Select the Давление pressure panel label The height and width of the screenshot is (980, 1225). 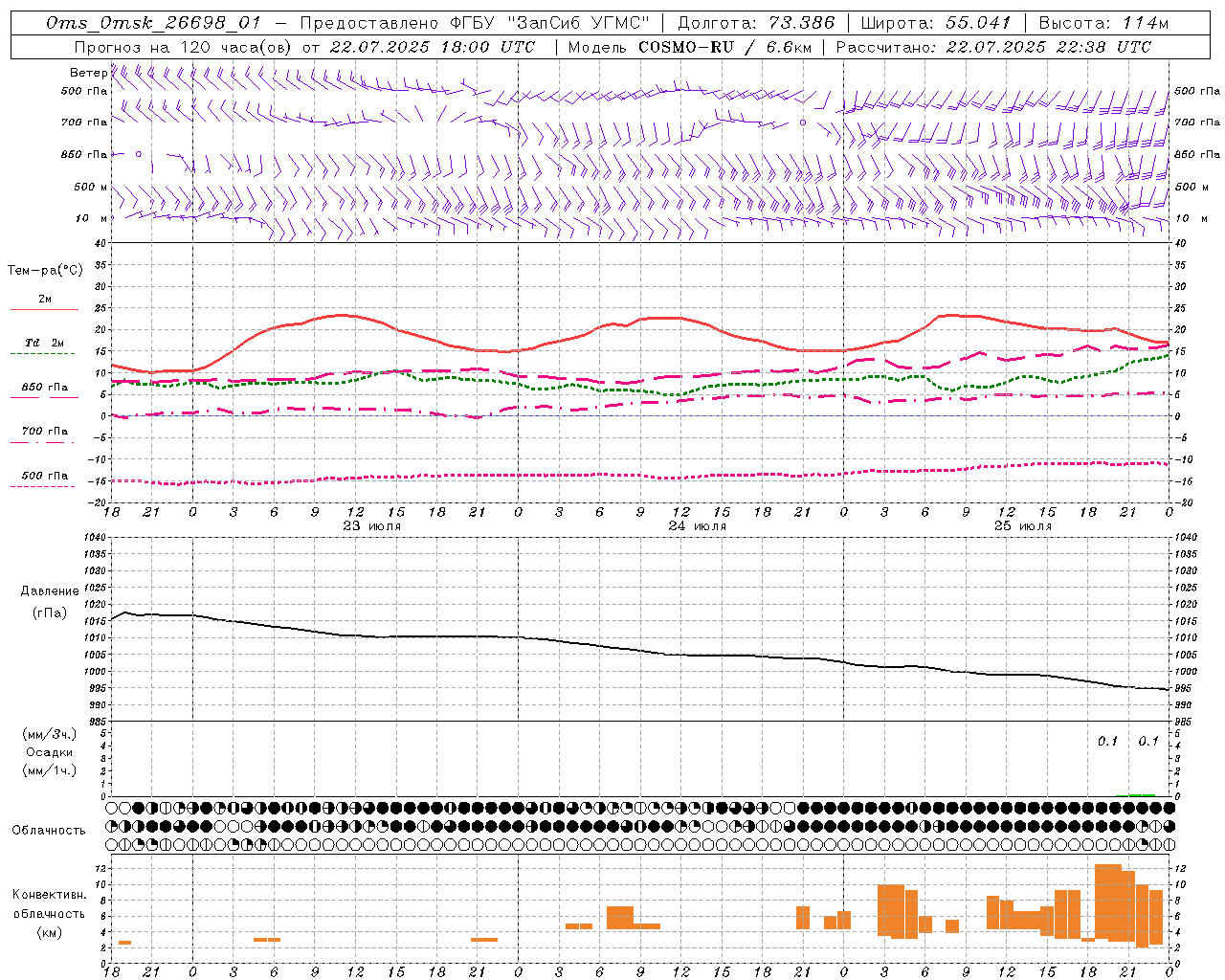click(50, 591)
